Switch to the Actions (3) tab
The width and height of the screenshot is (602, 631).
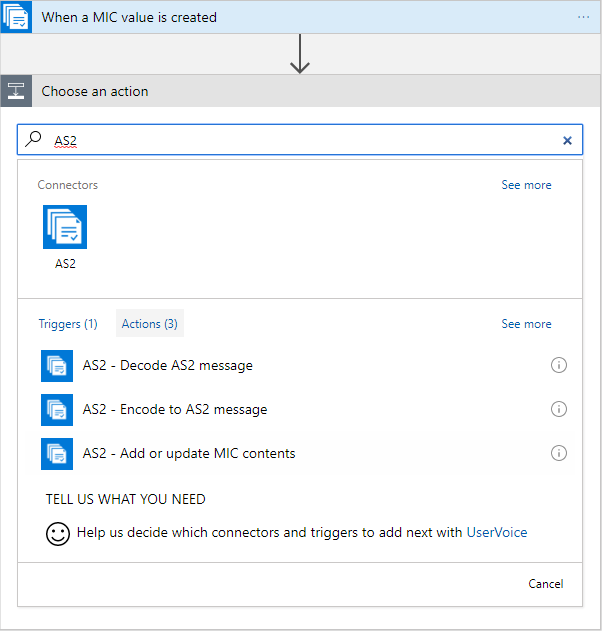pyautogui.click(x=149, y=324)
